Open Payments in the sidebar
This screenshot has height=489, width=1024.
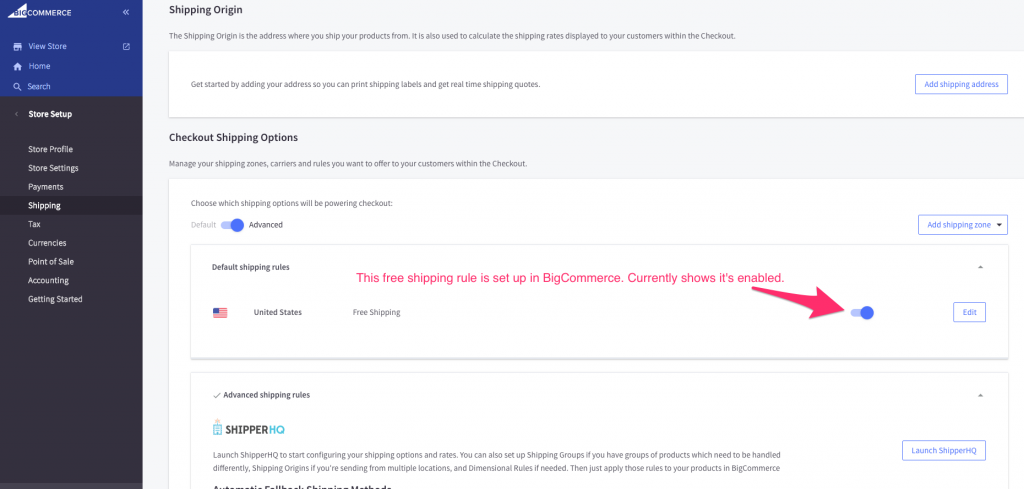point(46,187)
